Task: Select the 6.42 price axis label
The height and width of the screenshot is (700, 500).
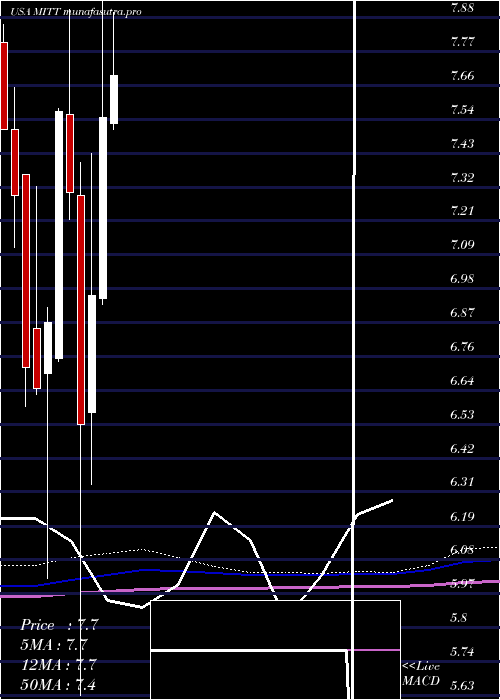Action: tap(462, 449)
